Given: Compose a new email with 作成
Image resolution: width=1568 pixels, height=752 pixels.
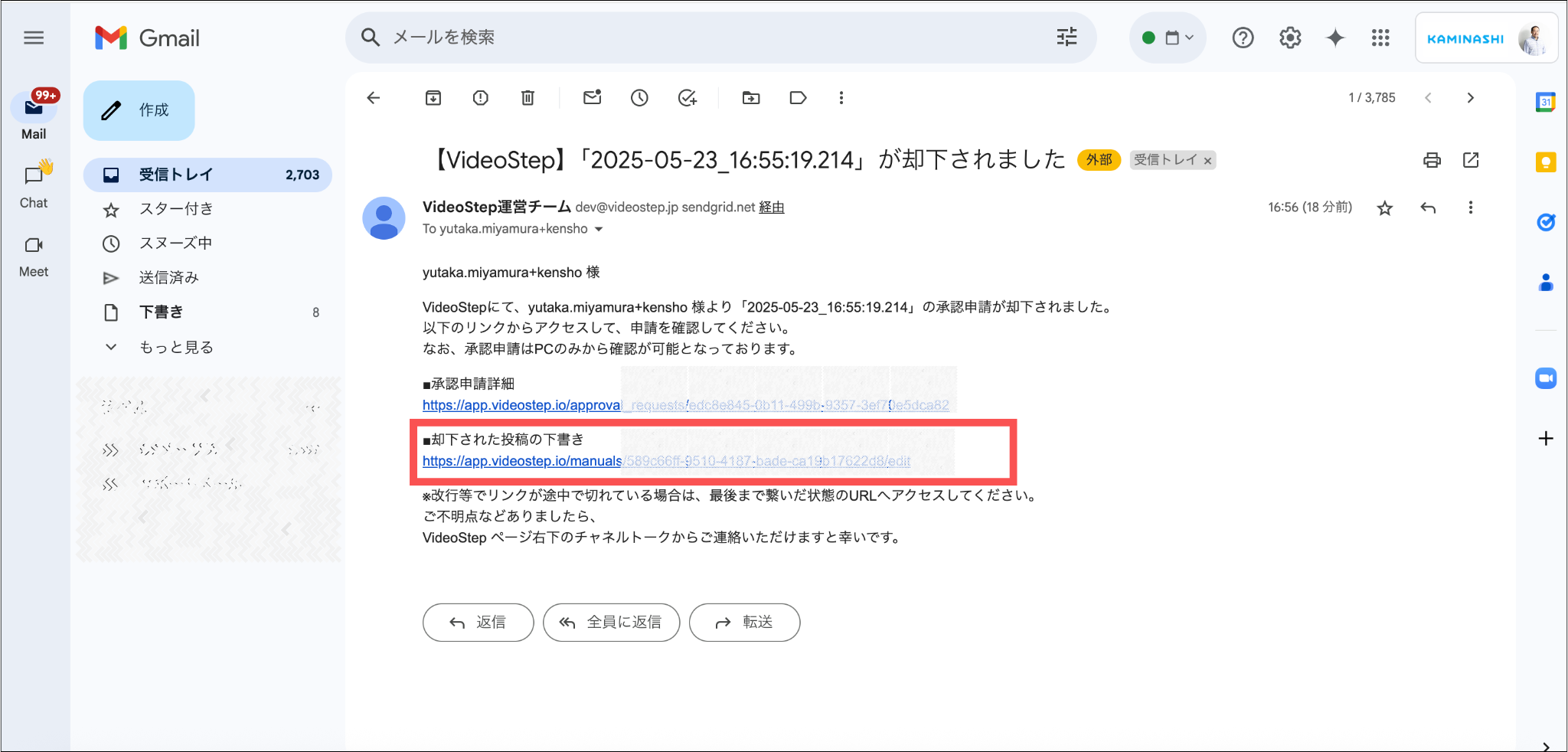Looking at the screenshot, I should tap(139, 110).
